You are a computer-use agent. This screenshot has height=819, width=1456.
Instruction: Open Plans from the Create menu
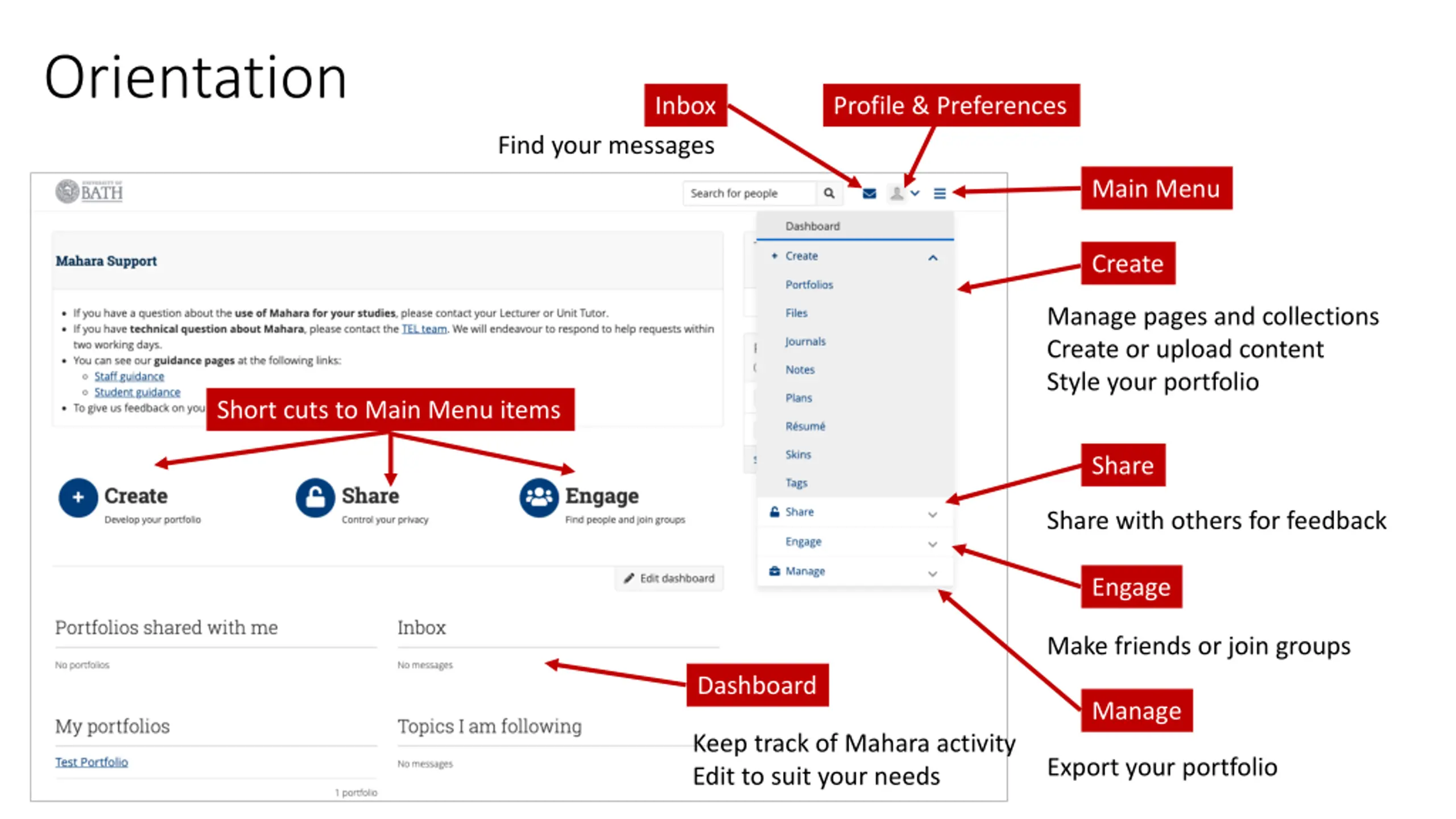[x=798, y=398]
